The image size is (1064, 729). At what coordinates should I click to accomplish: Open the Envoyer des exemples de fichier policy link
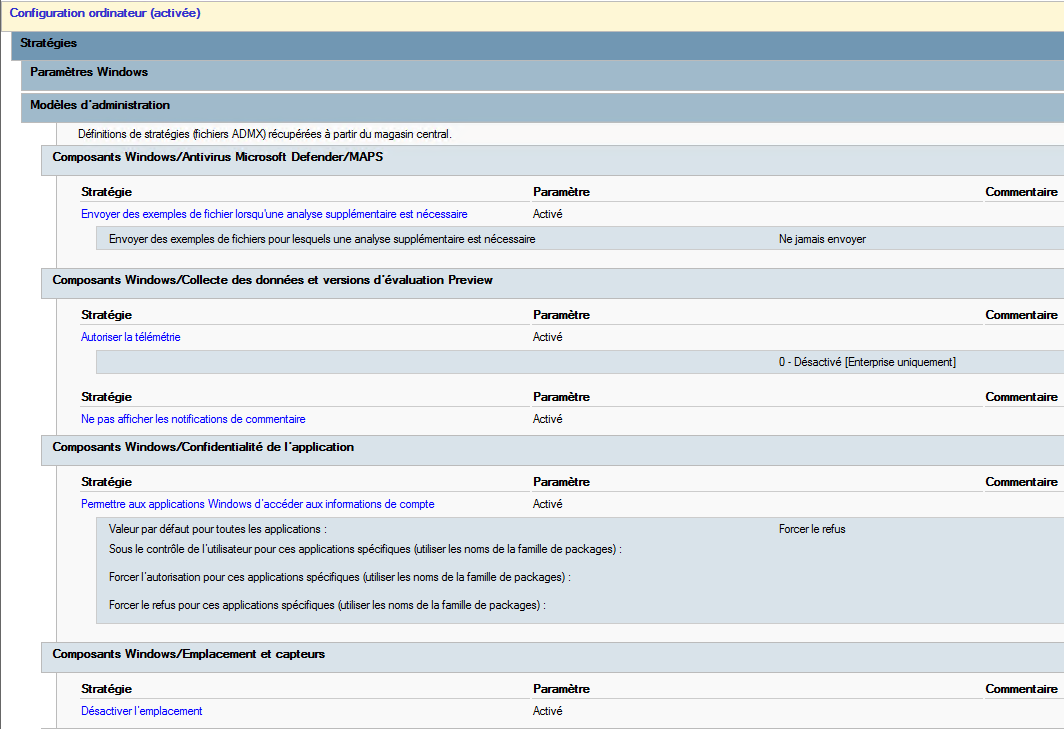pyautogui.click(x=274, y=214)
